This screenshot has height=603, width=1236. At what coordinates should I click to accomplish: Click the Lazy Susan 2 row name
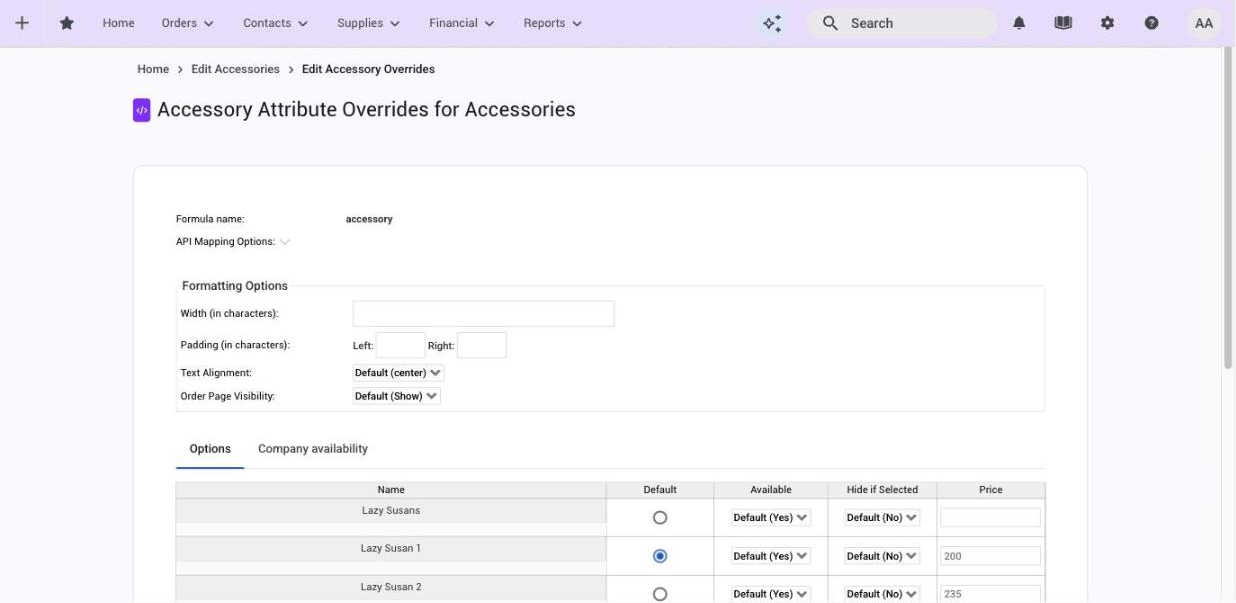click(391, 587)
